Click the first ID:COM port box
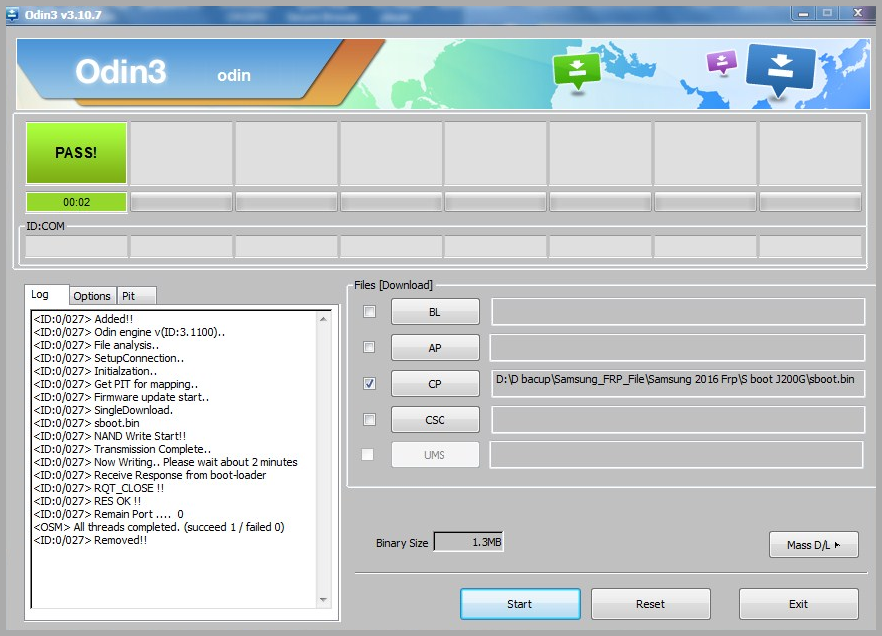Viewport: 882px width, 636px height. 76,246
